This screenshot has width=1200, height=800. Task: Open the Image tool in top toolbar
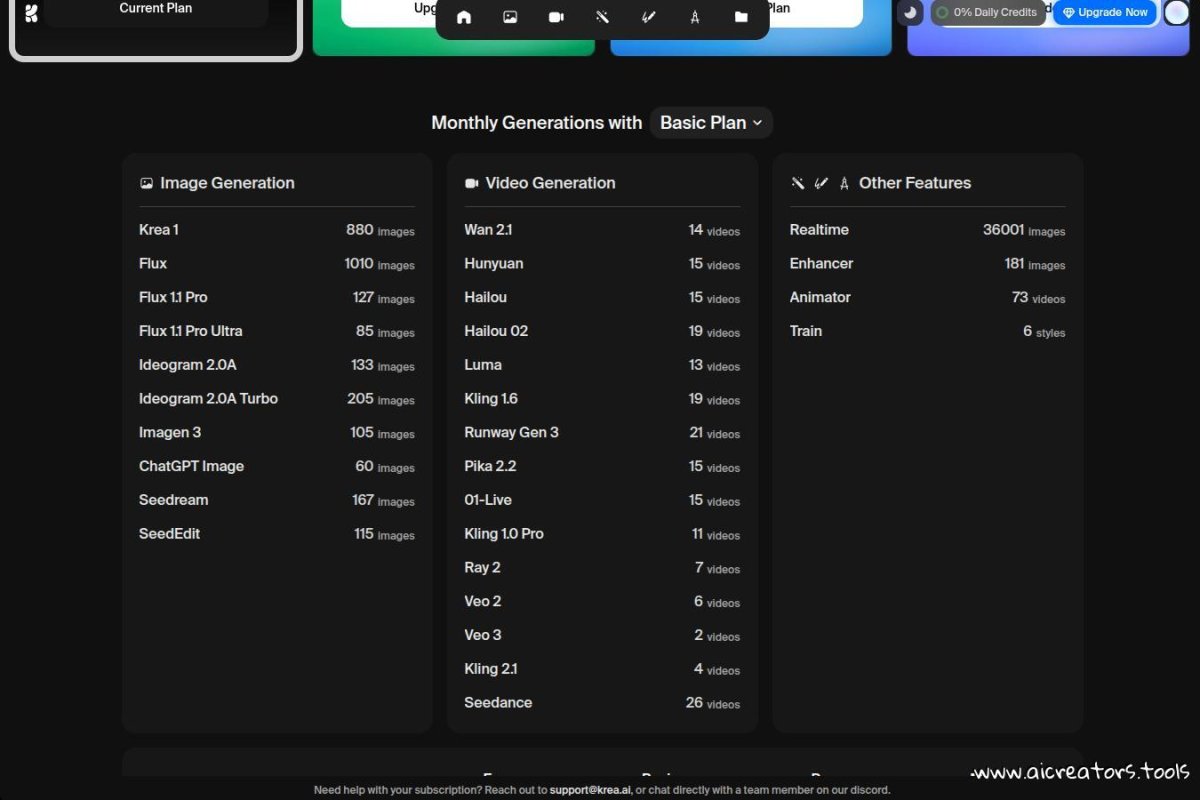[x=510, y=17]
